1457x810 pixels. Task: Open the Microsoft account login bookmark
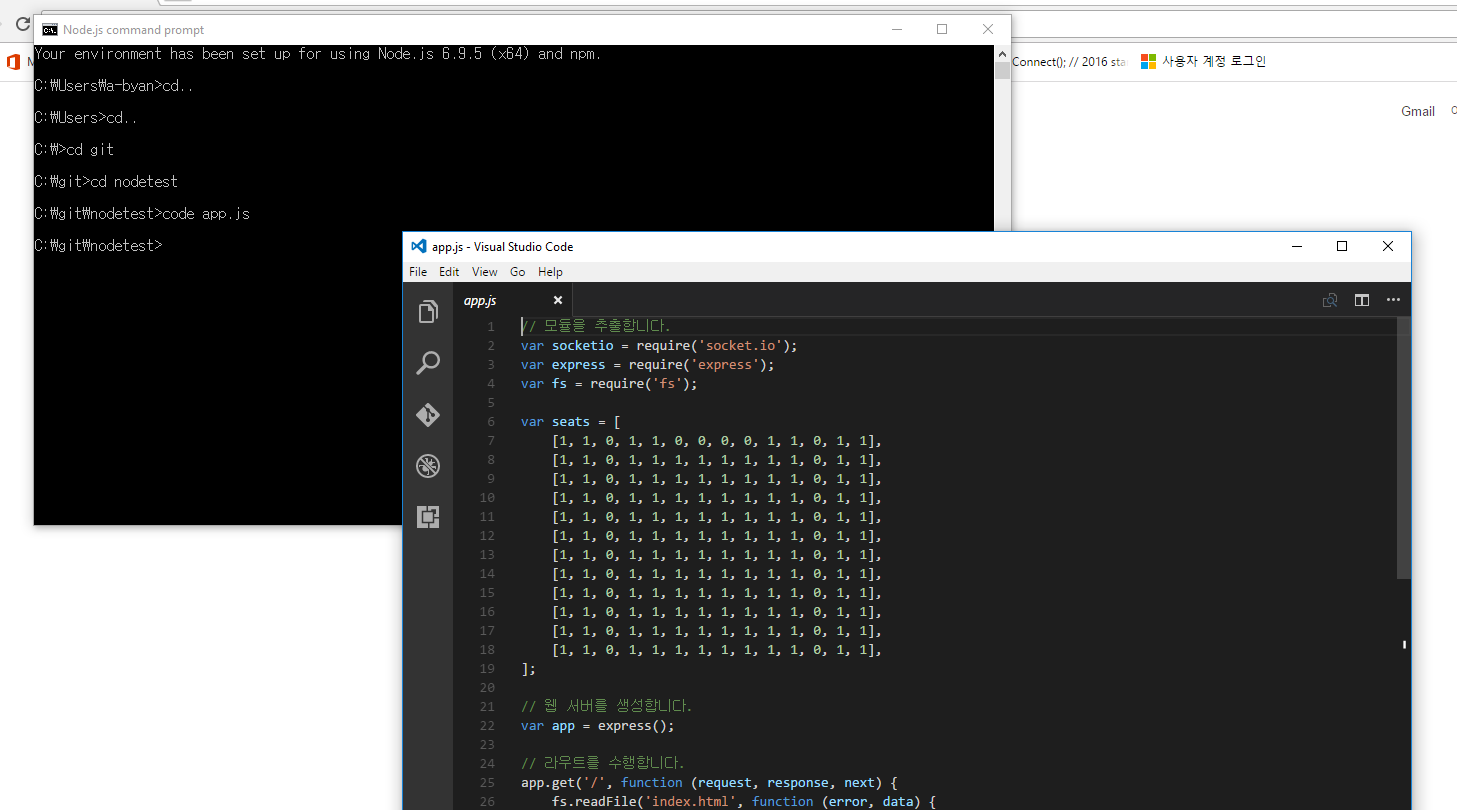[1204, 62]
